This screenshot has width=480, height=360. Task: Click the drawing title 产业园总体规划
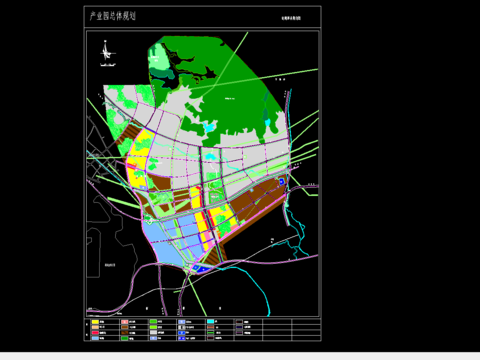click(x=113, y=16)
